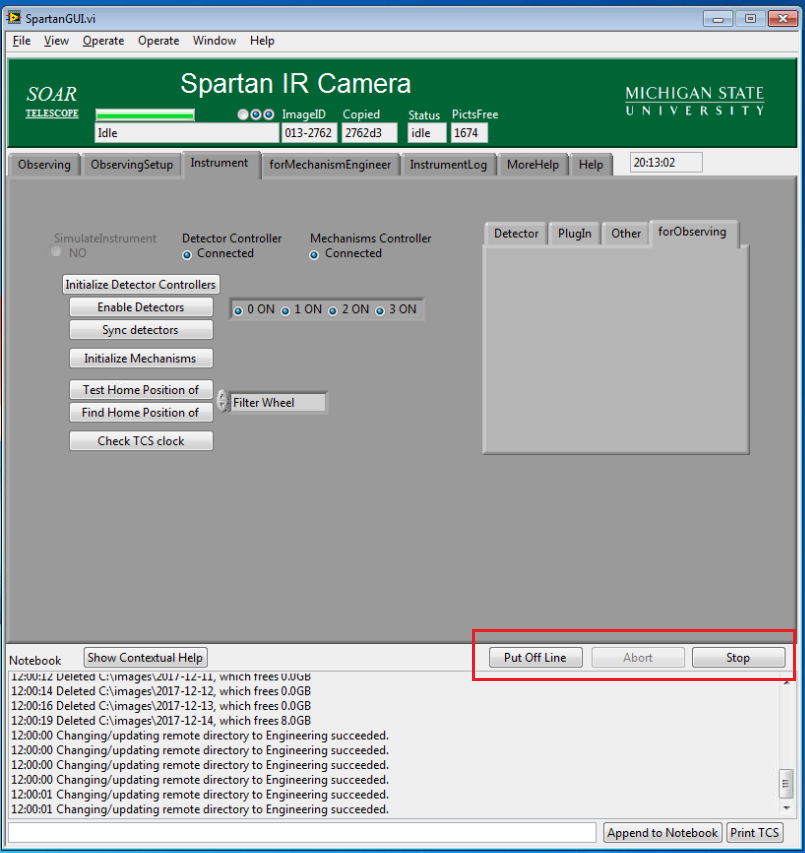Click the Print TCS button
Screen dimensions: 805x853
pyautogui.click(x=754, y=833)
